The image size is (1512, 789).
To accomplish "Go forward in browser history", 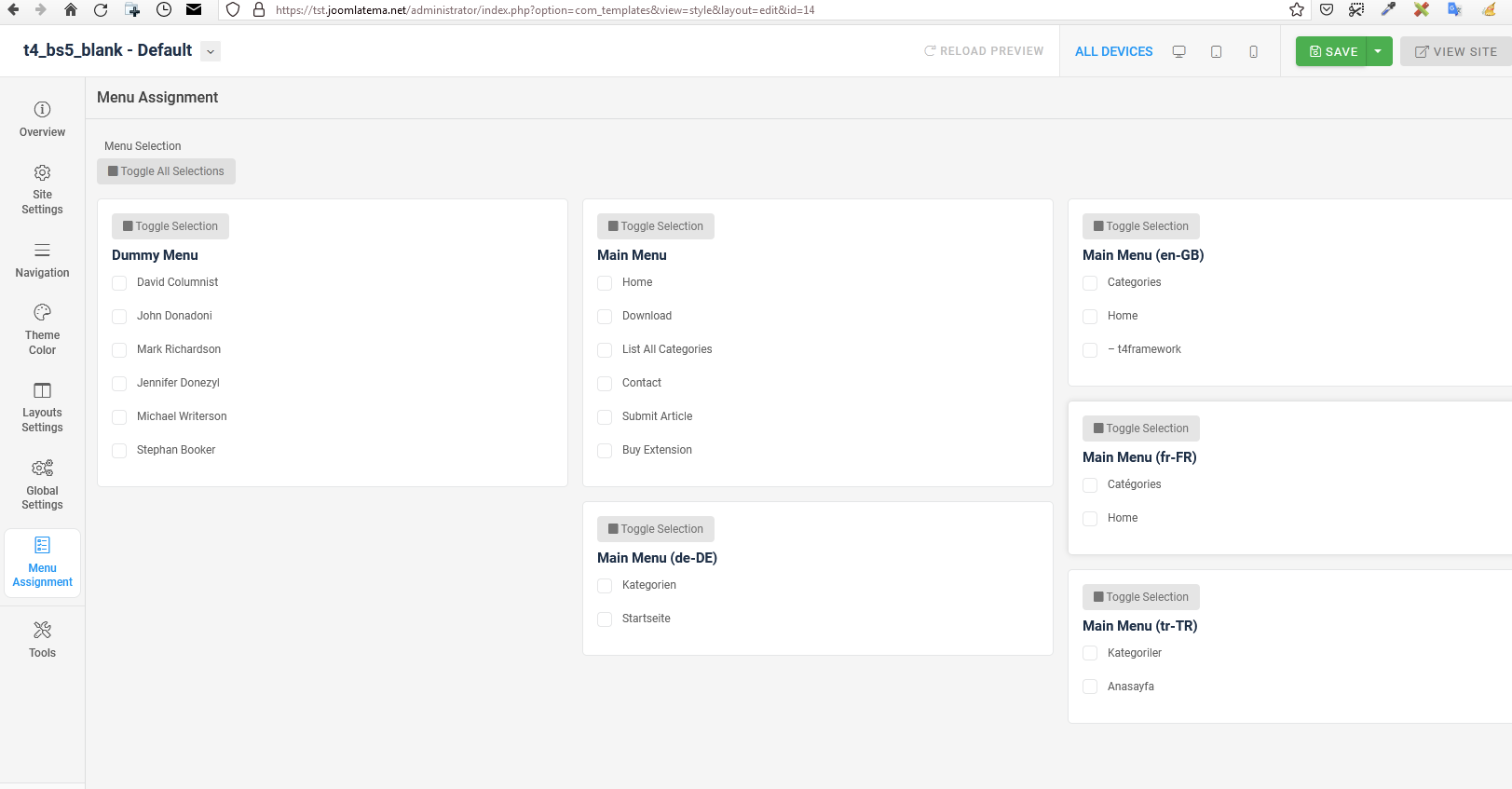I will [40, 9].
